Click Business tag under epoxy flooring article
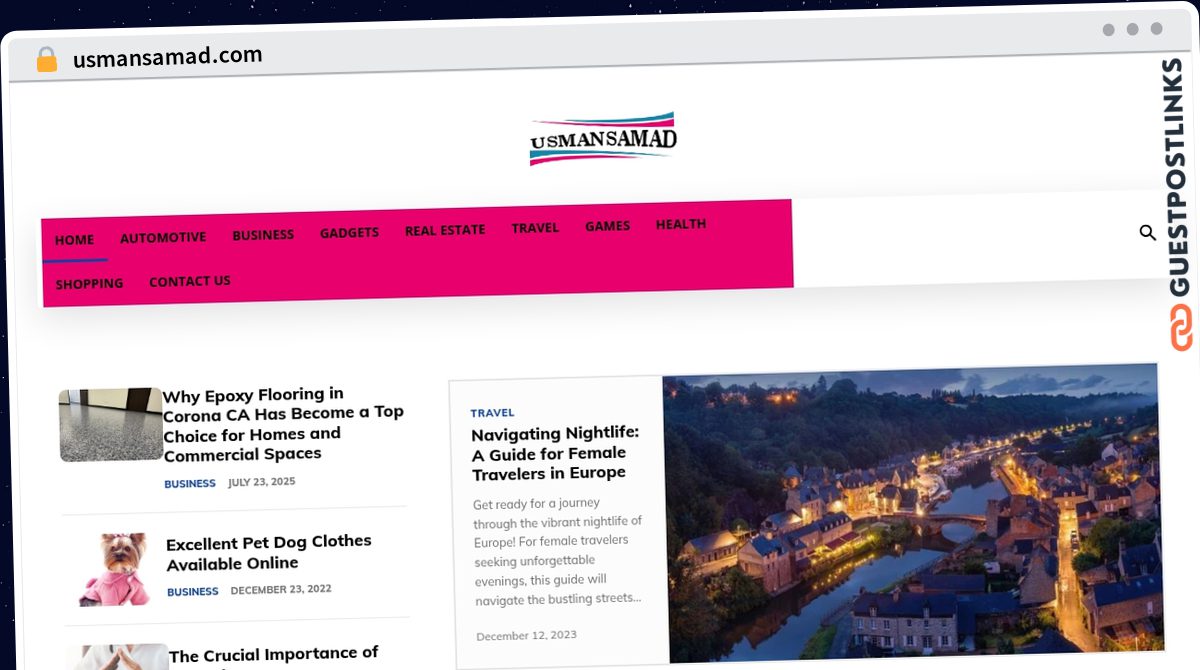Viewport: 1200px width, 670px height. click(x=190, y=484)
